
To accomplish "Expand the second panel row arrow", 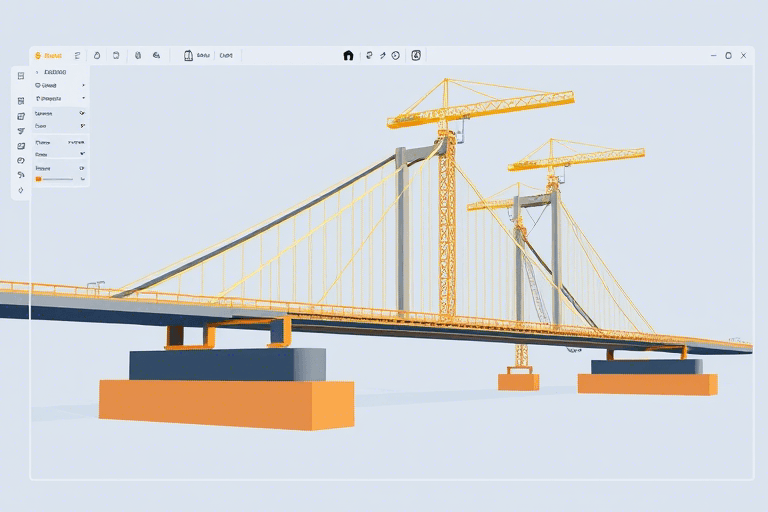I will (x=82, y=86).
